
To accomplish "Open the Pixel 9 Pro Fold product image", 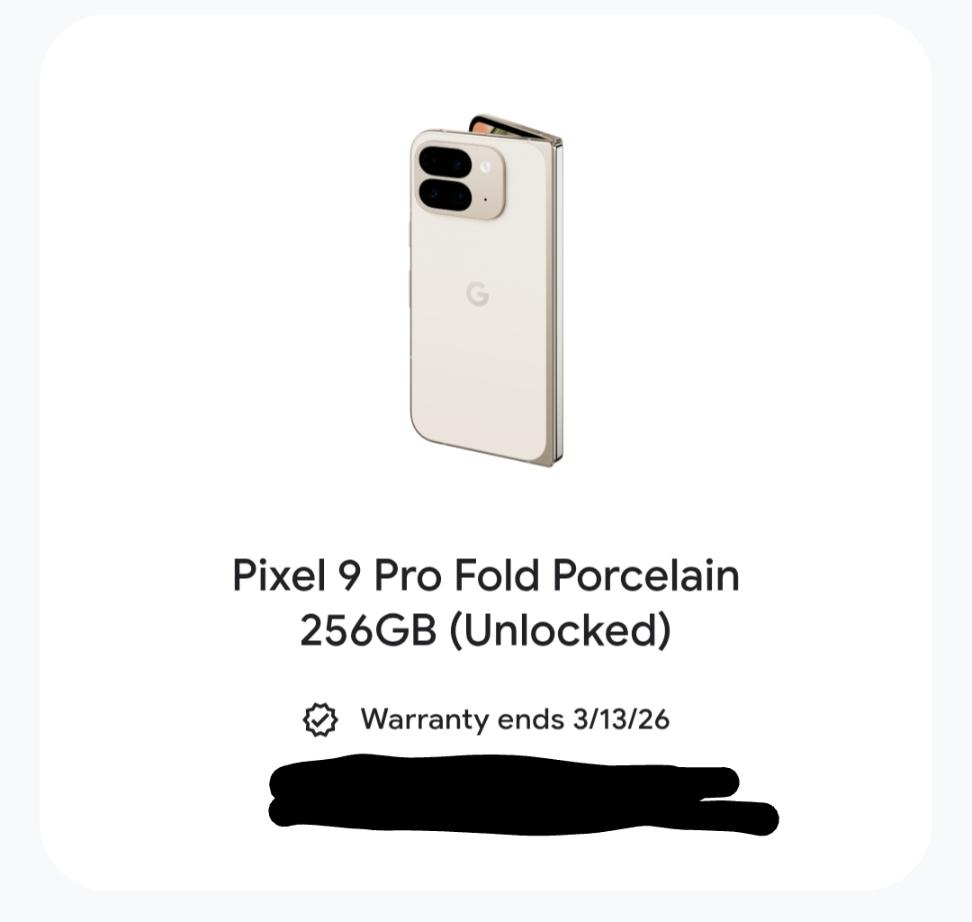I will coord(486,290).
